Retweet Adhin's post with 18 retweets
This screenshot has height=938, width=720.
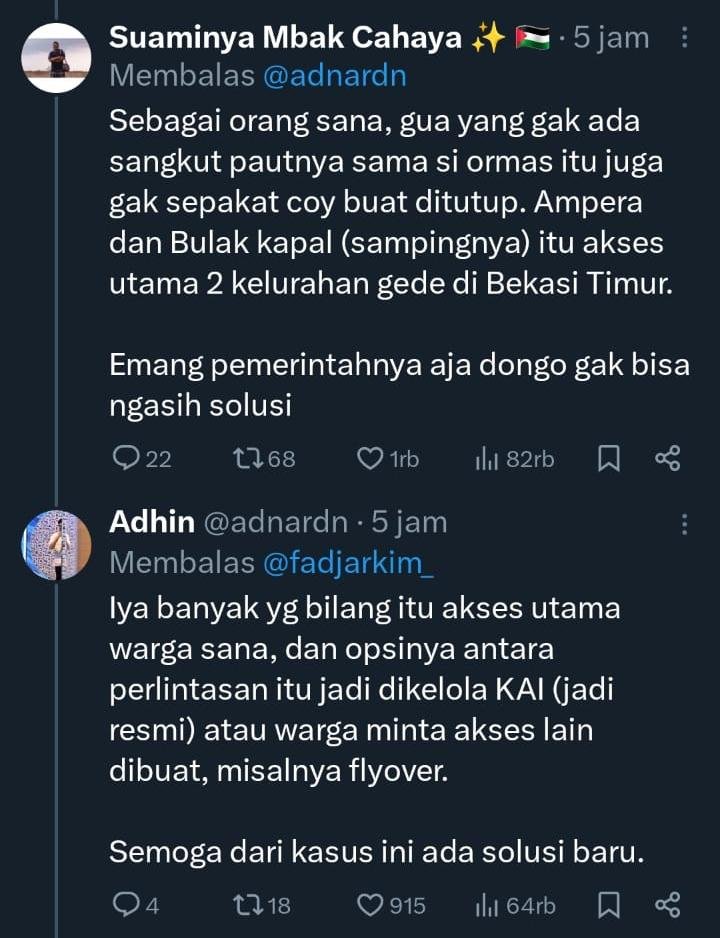point(245,905)
